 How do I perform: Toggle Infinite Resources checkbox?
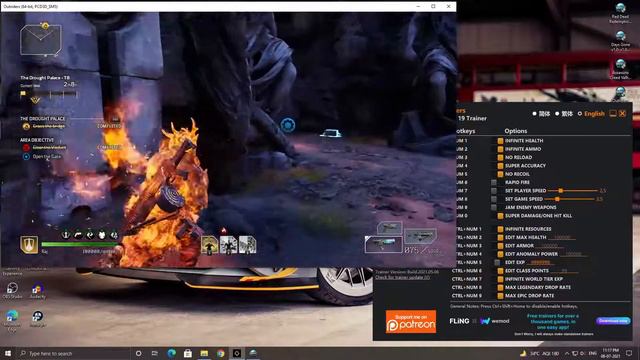(500, 229)
